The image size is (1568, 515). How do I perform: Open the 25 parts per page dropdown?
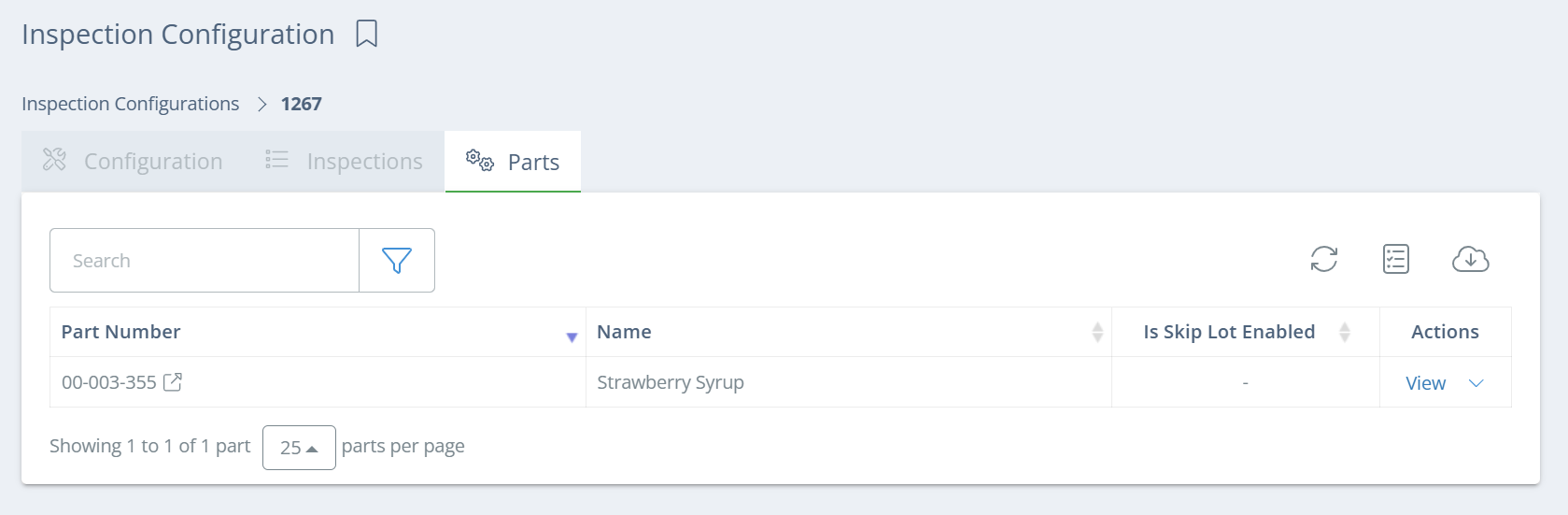point(299,448)
